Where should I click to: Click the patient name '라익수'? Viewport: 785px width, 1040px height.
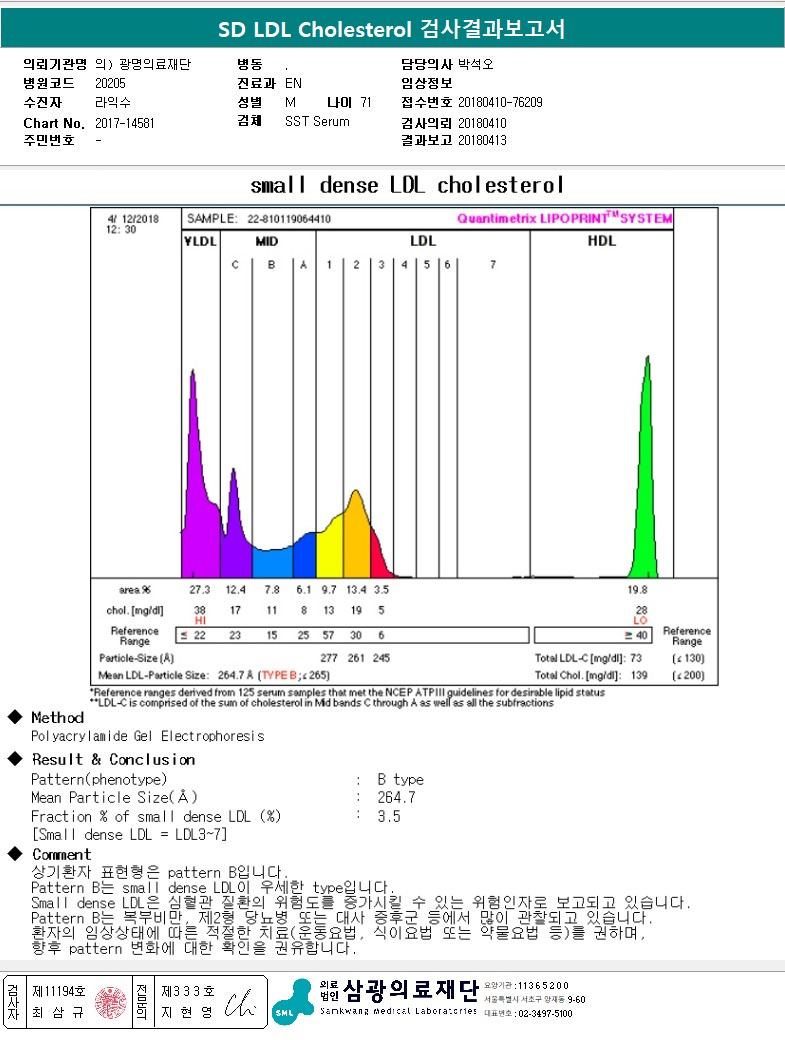click(113, 102)
